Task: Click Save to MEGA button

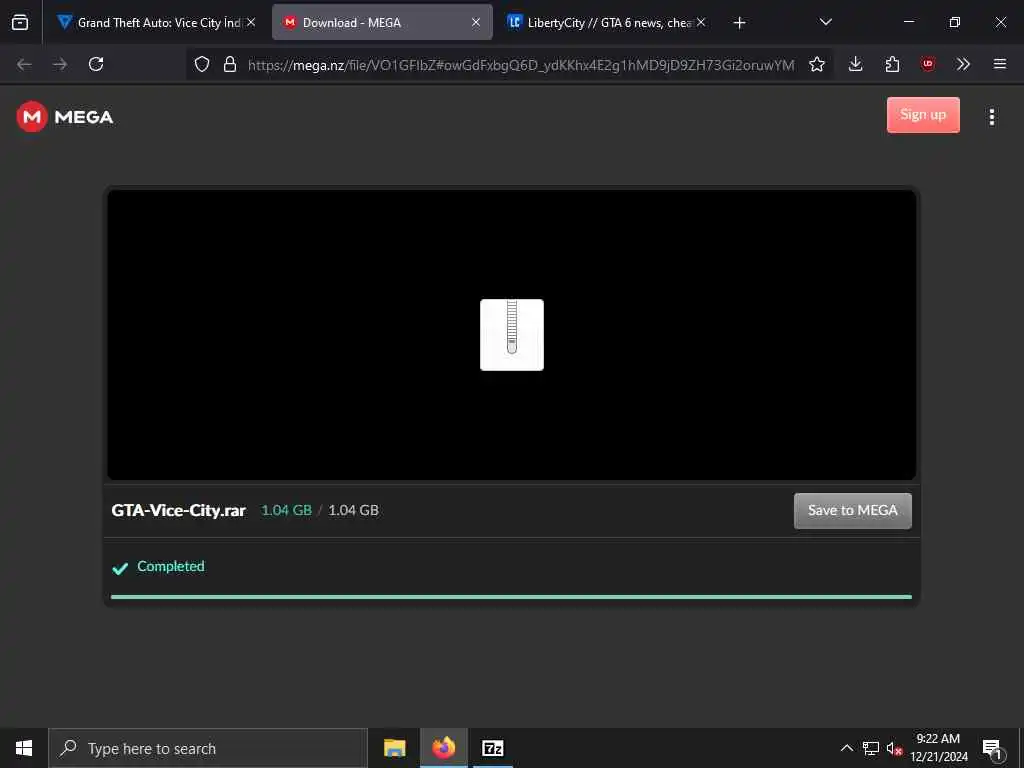Action: [852, 511]
